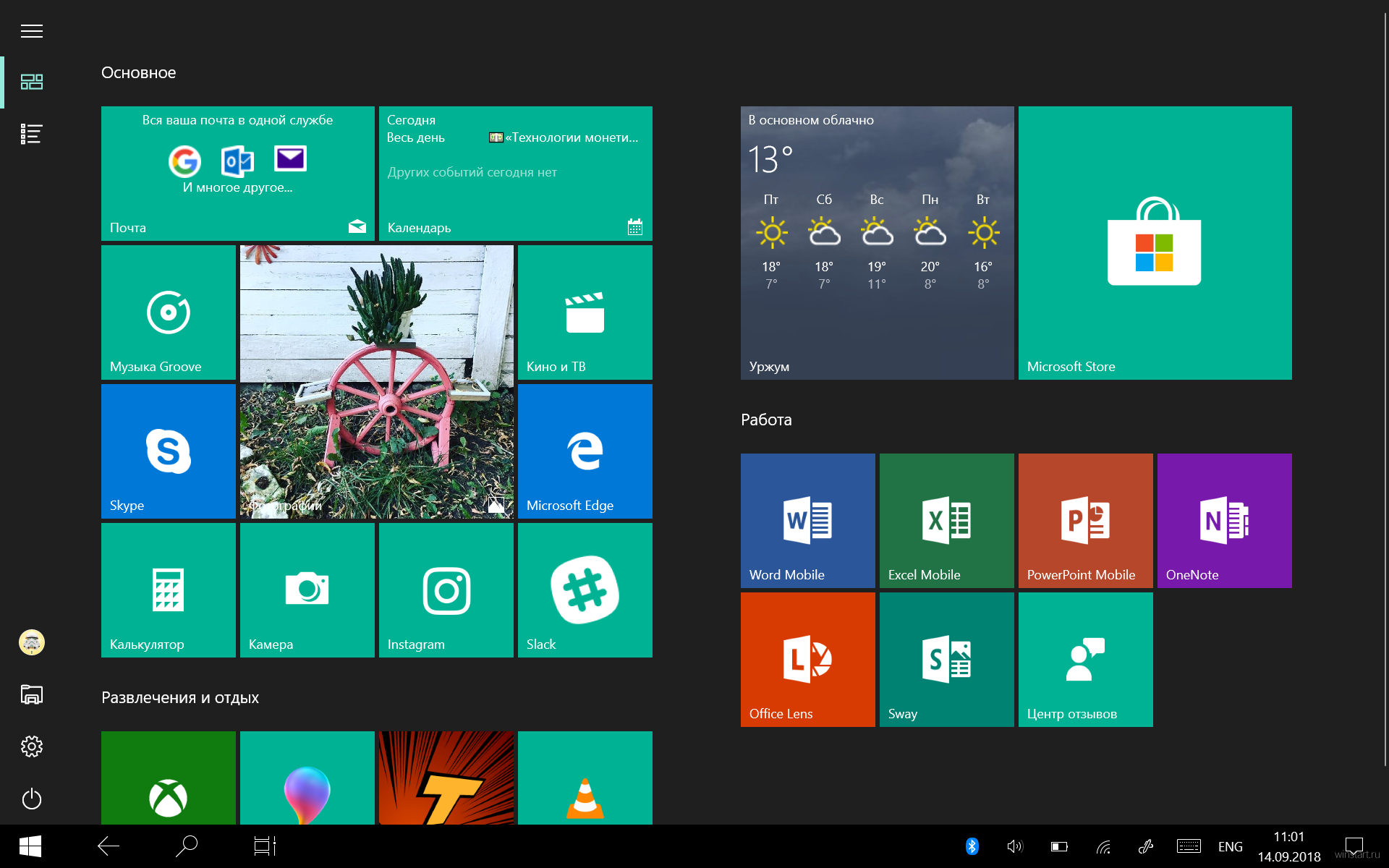This screenshot has height=868, width=1389.
Task: Open the Фотографии photo tile
Action: pos(377,382)
